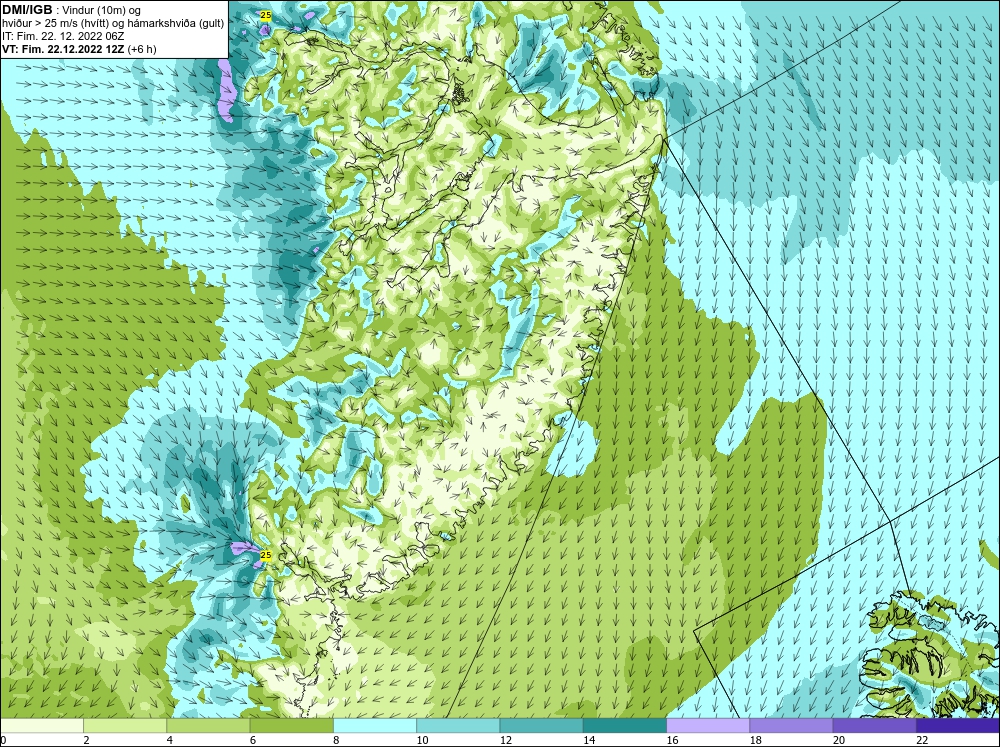The height and width of the screenshot is (747, 1000).
Task: Click the "hviður > 25 m/s (hvítt)" line
Action: (x=53, y=24)
